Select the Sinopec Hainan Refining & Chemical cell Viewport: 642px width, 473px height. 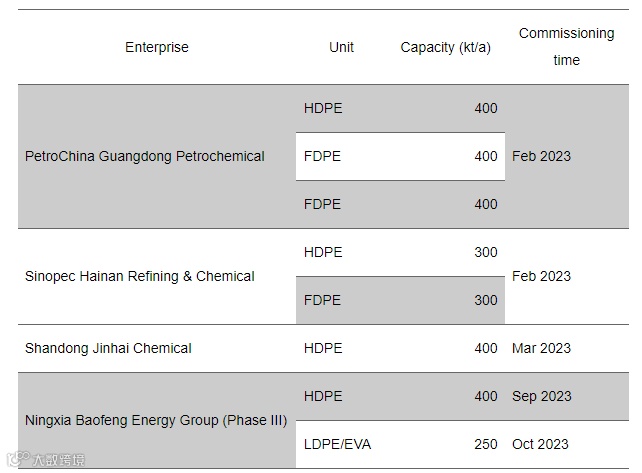pos(140,276)
